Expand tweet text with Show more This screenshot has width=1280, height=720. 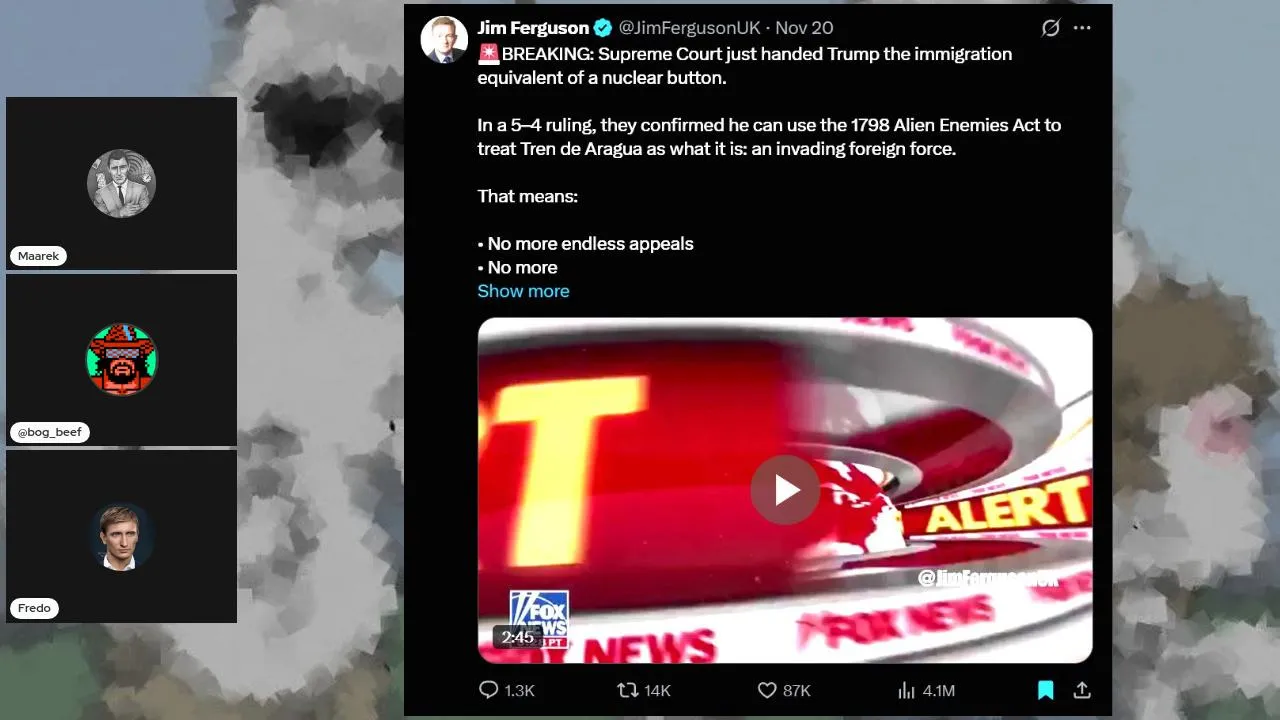(x=523, y=291)
